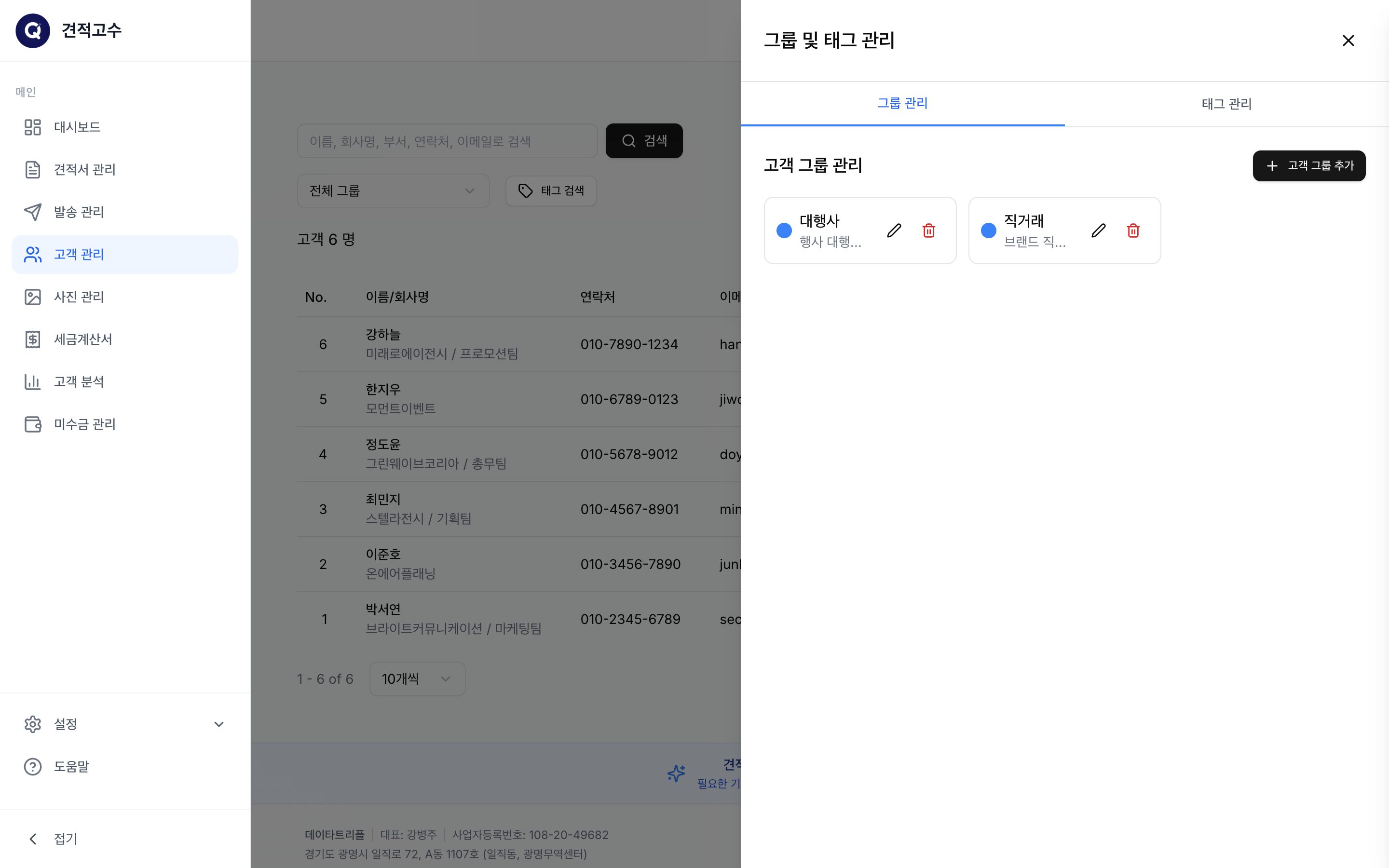Close the 그룹 및 태그 관리 panel
The width and height of the screenshot is (1389, 868).
(x=1348, y=40)
